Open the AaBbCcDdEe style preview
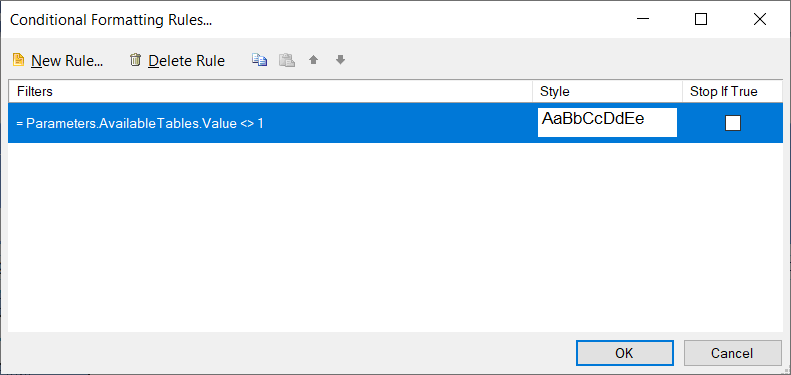The image size is (791, 375). [607, 123]
